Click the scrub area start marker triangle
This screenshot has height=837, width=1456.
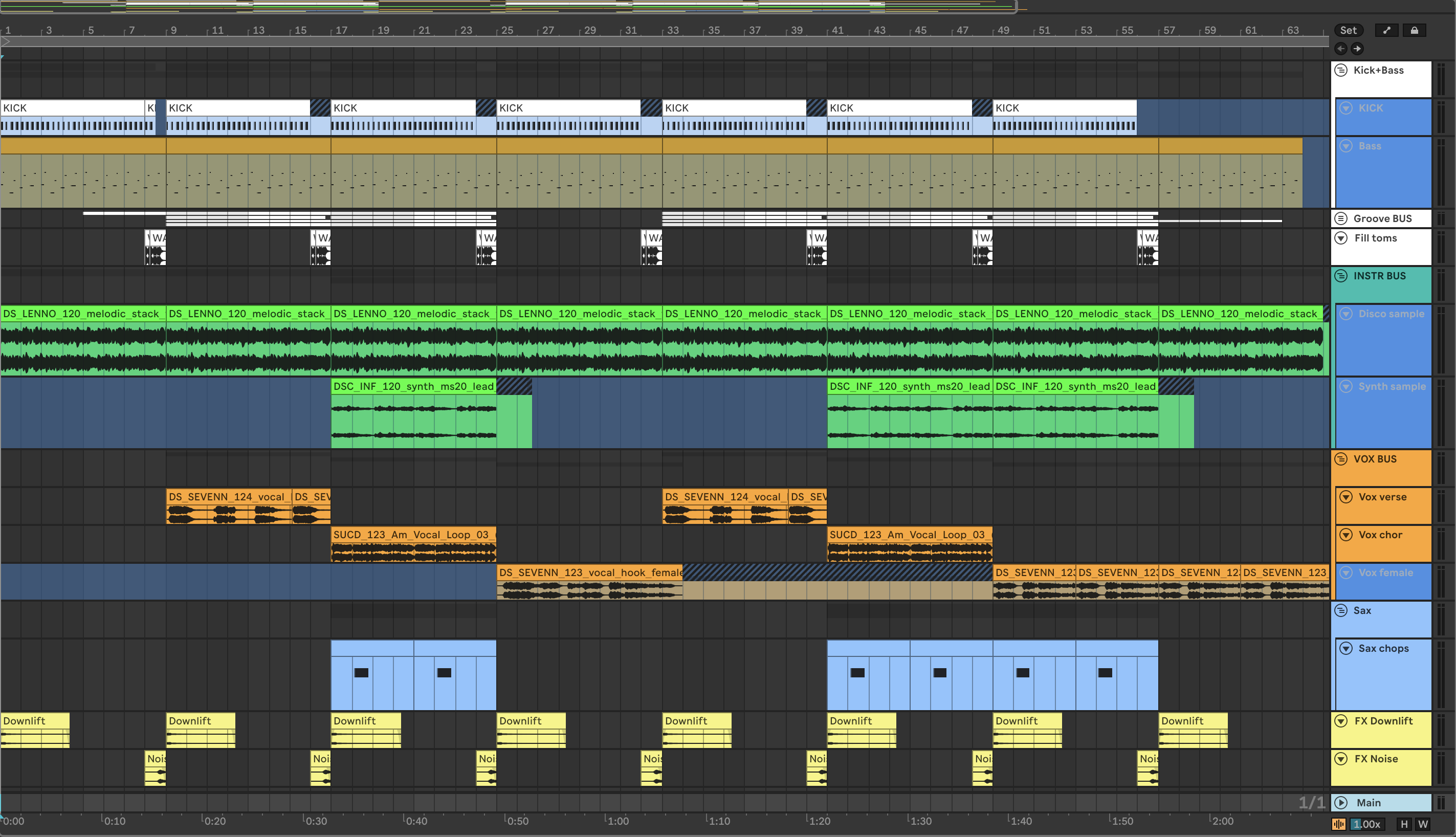[6, 41]
